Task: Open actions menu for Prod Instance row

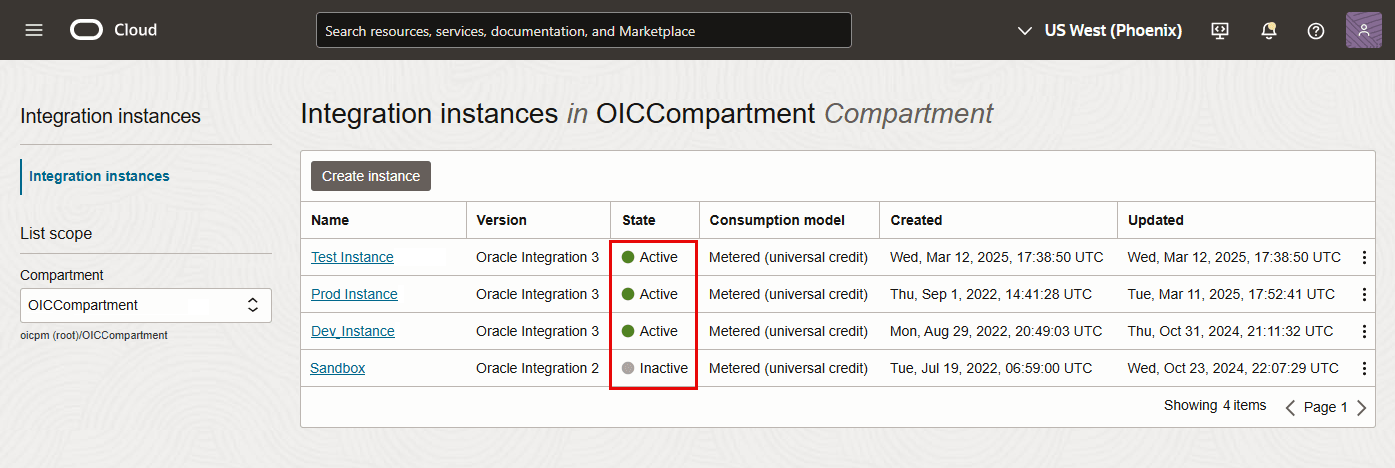Action: point(1364,294)
